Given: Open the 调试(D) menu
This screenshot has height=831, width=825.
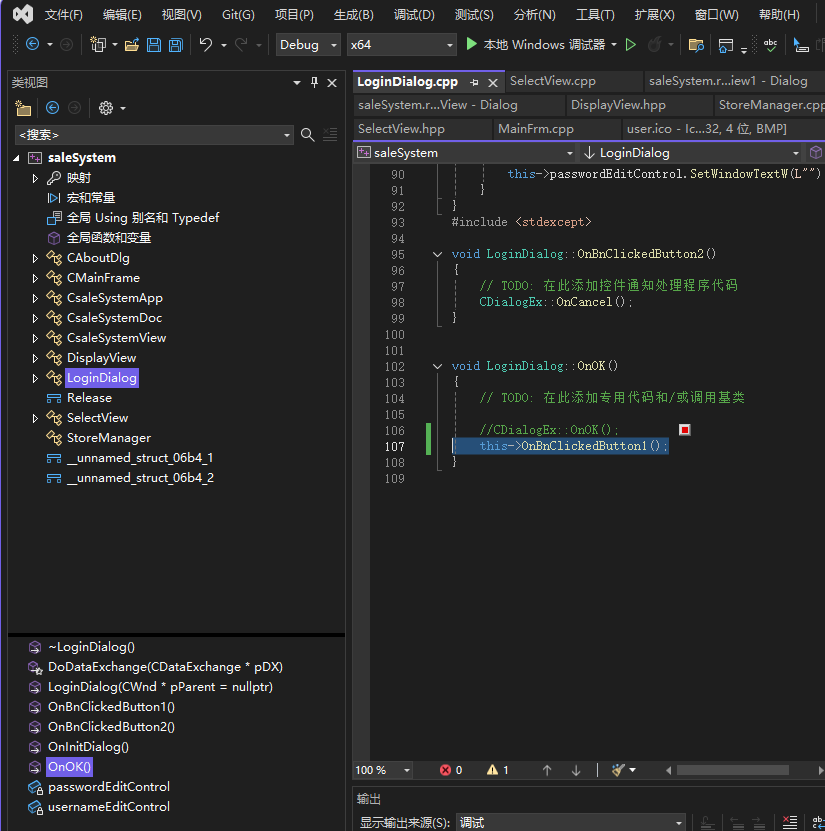Looking at the screenshot, I should pos(414,15).
